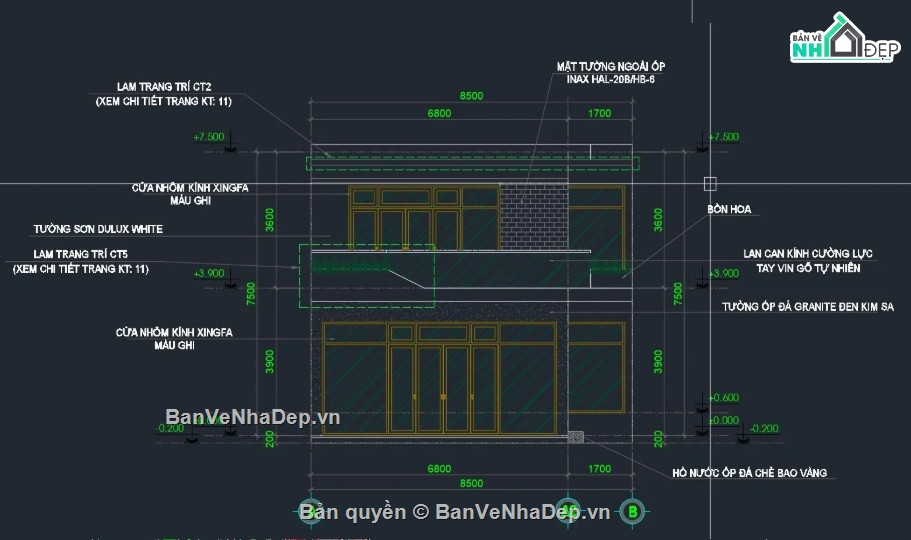Select the LAM TRANG TRÍ CT2 annotation
The image size is (911, 540).
[164, 87]
